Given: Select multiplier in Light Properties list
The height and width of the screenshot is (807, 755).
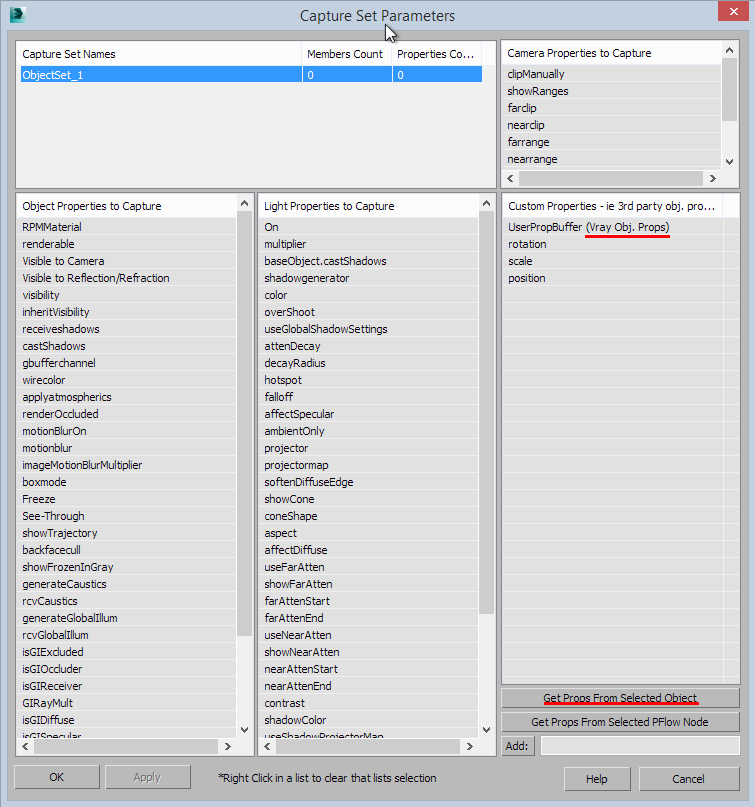Looking at the screenshot, I should 285,244.
